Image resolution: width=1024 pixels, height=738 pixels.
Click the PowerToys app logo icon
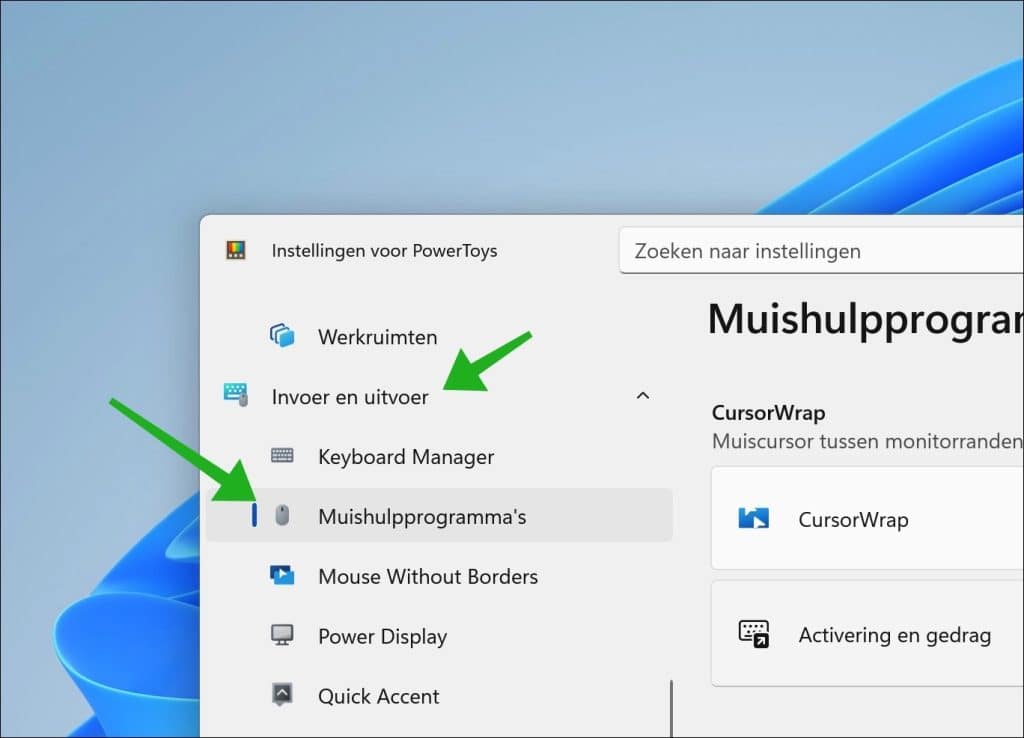tap(236, 250)
